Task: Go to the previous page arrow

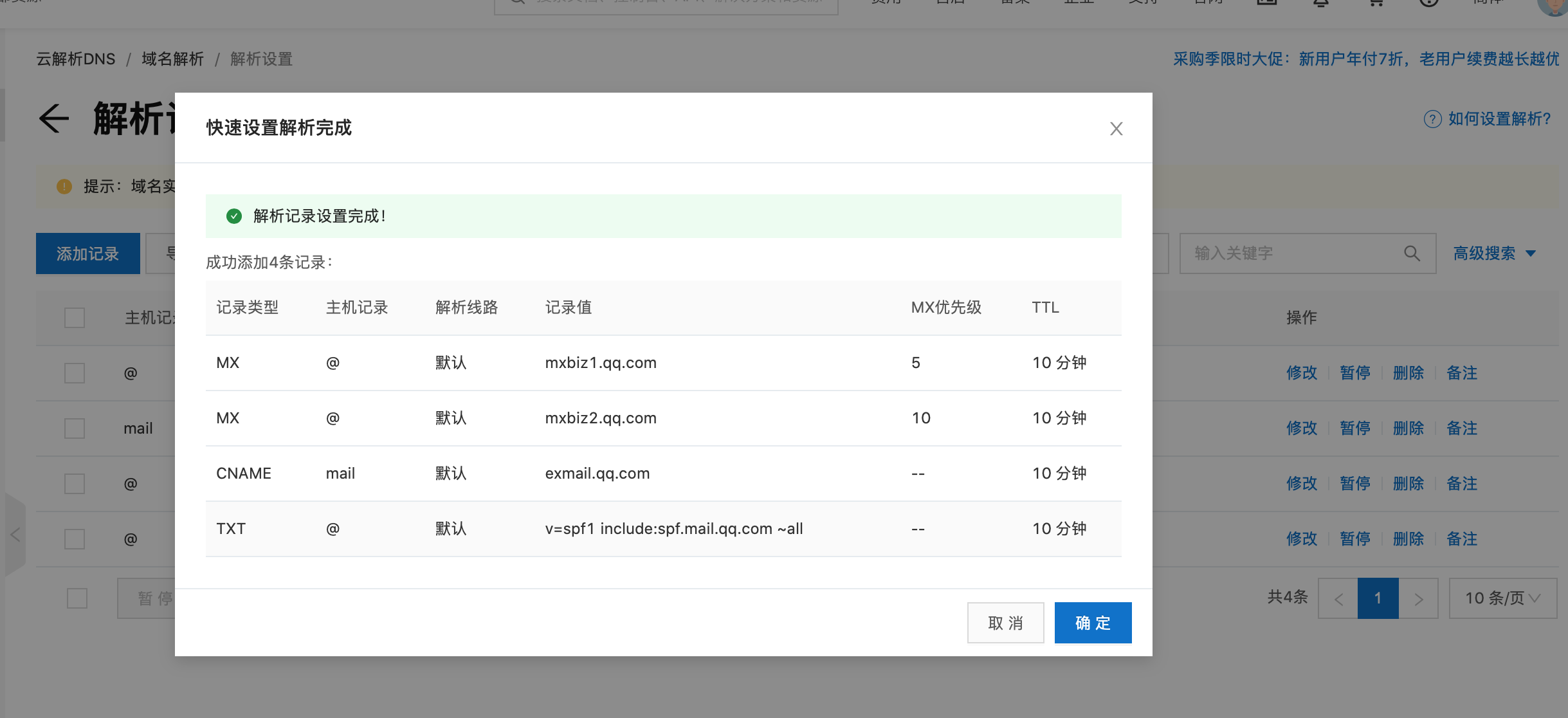Action: 1338,599
